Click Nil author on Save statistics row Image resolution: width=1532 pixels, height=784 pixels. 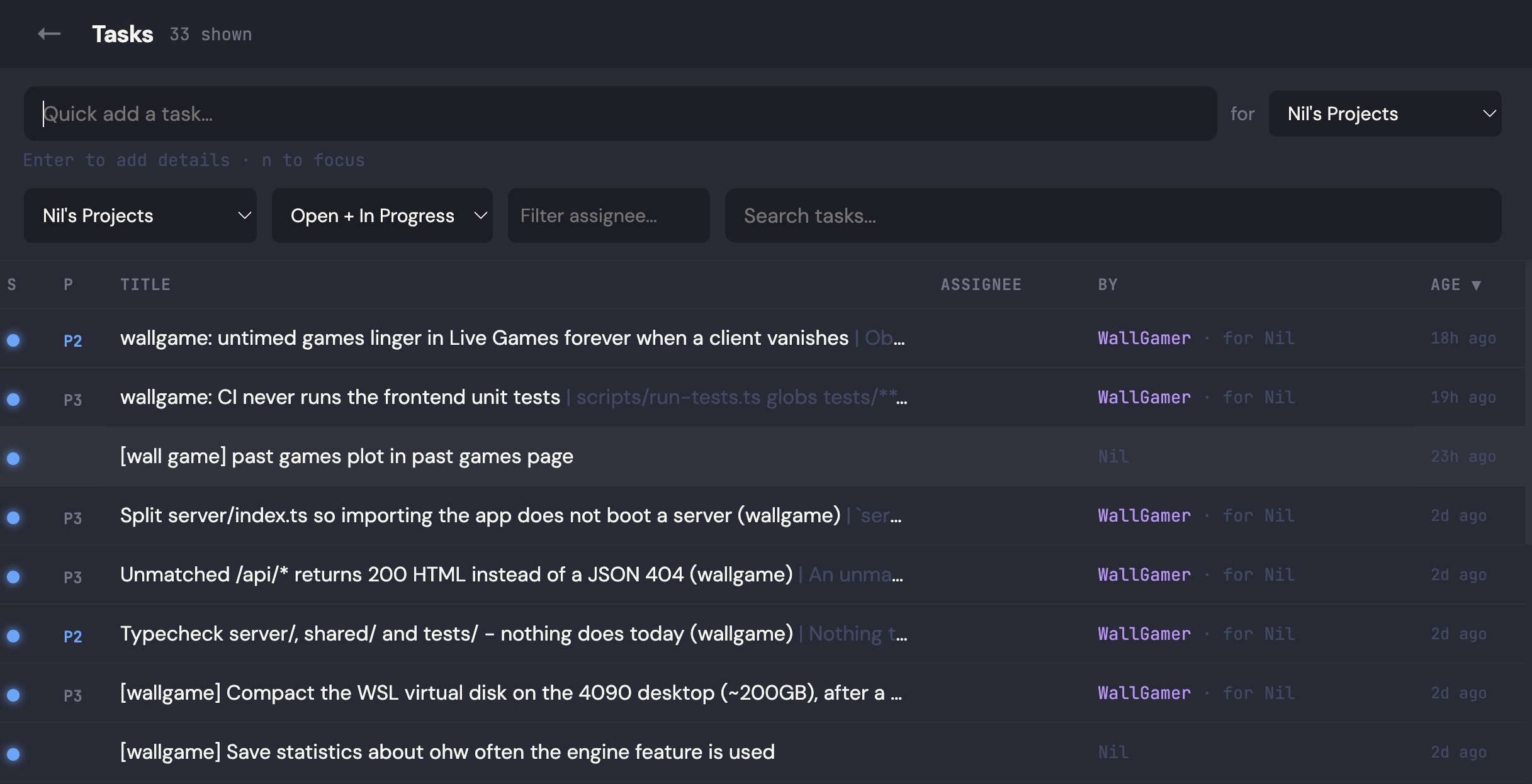coord(1113,753)
